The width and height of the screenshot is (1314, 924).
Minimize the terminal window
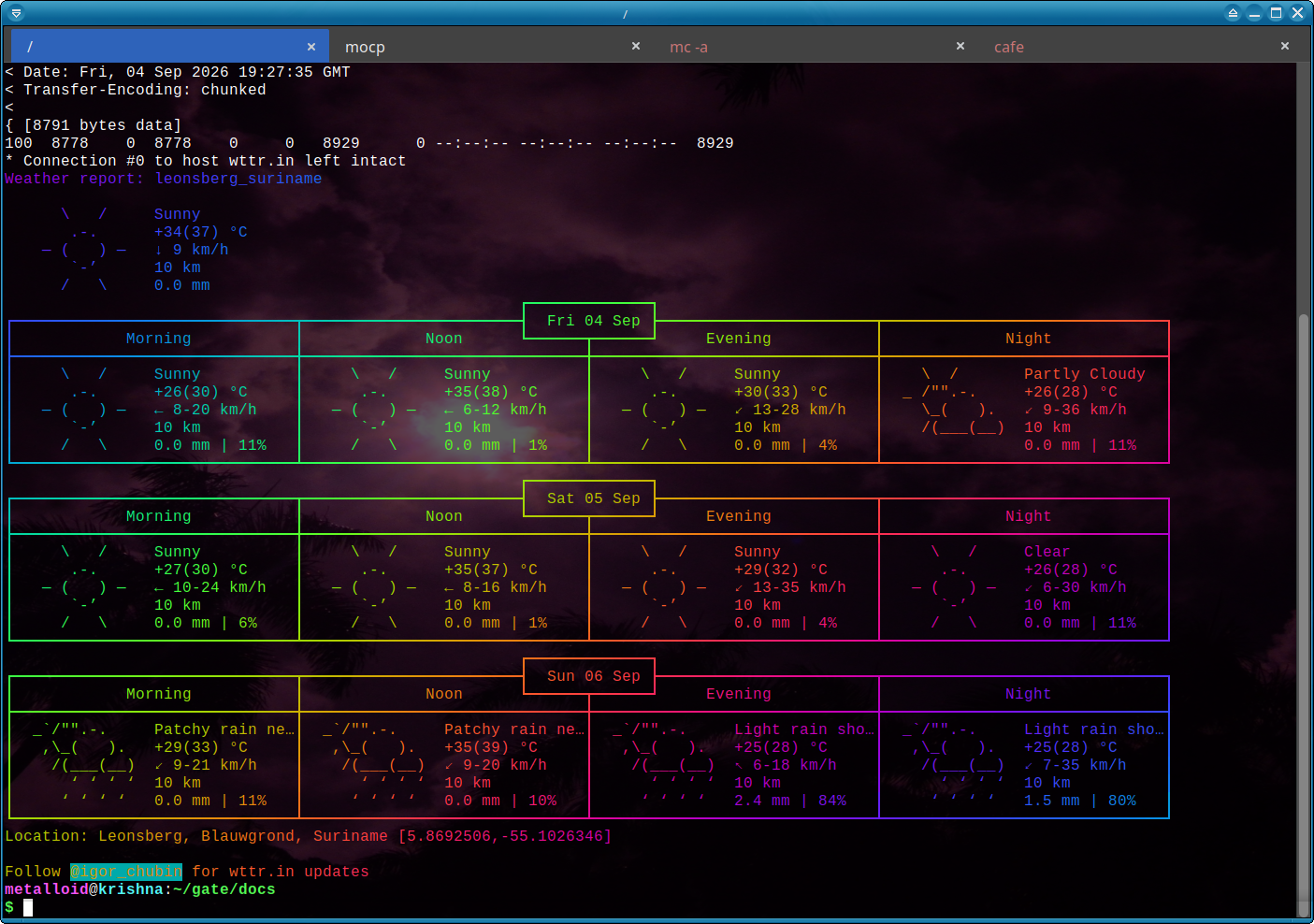click(x=1255, y=13)
